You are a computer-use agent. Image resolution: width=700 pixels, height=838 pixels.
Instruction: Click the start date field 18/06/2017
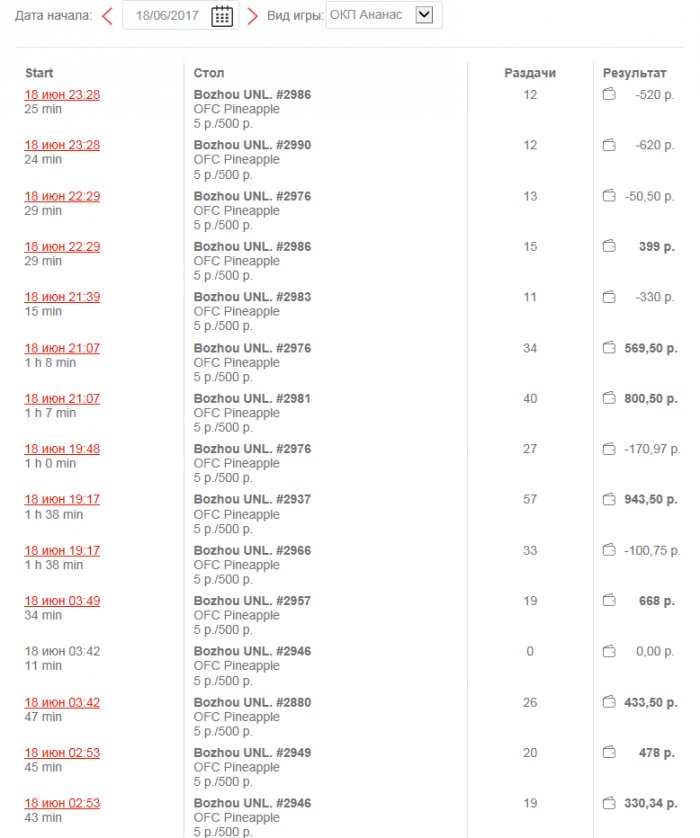166,15
